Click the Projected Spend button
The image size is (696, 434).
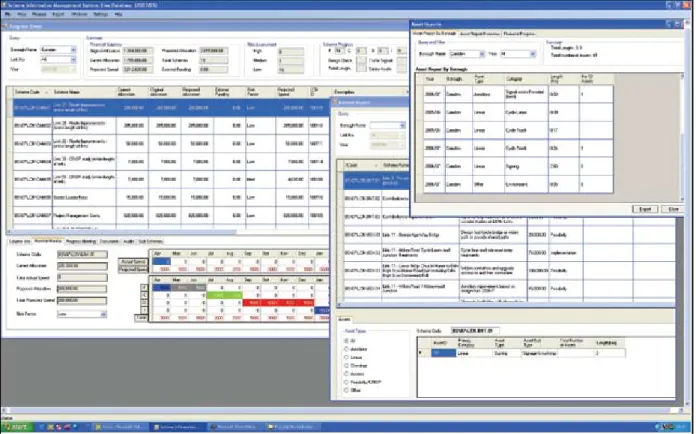pyautogui.click(x=133, y=269)
